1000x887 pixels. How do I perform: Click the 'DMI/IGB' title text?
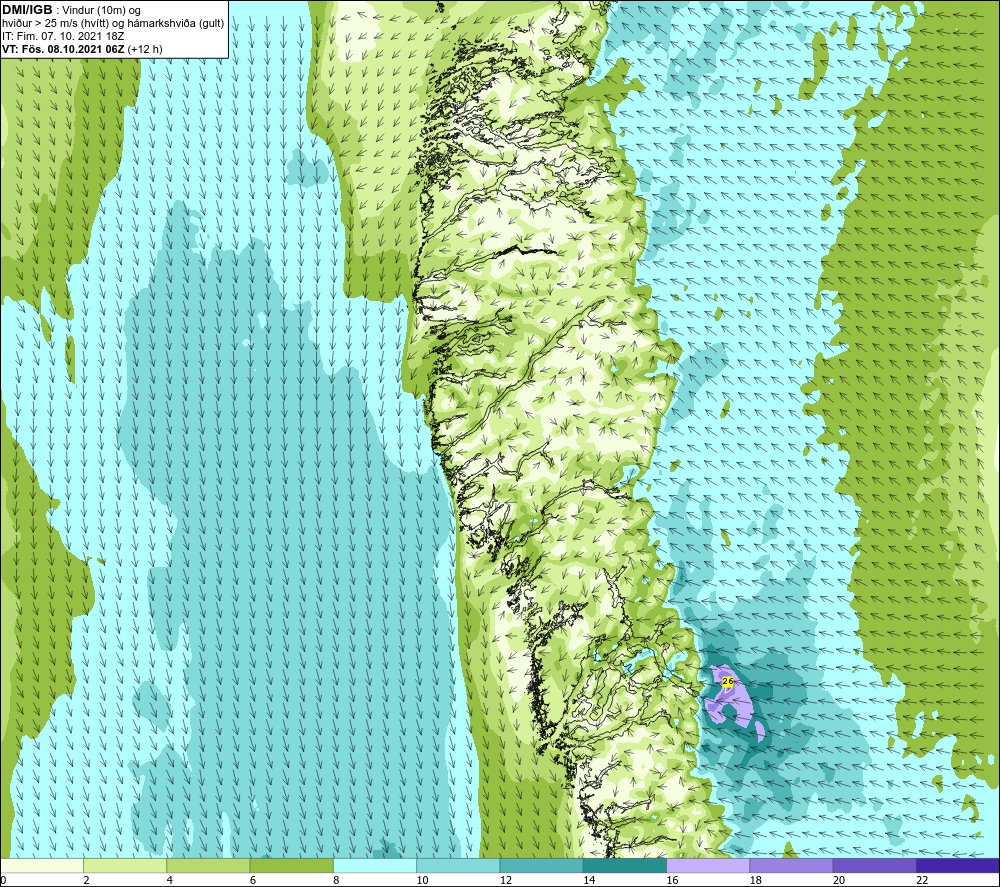coord(27,10)
